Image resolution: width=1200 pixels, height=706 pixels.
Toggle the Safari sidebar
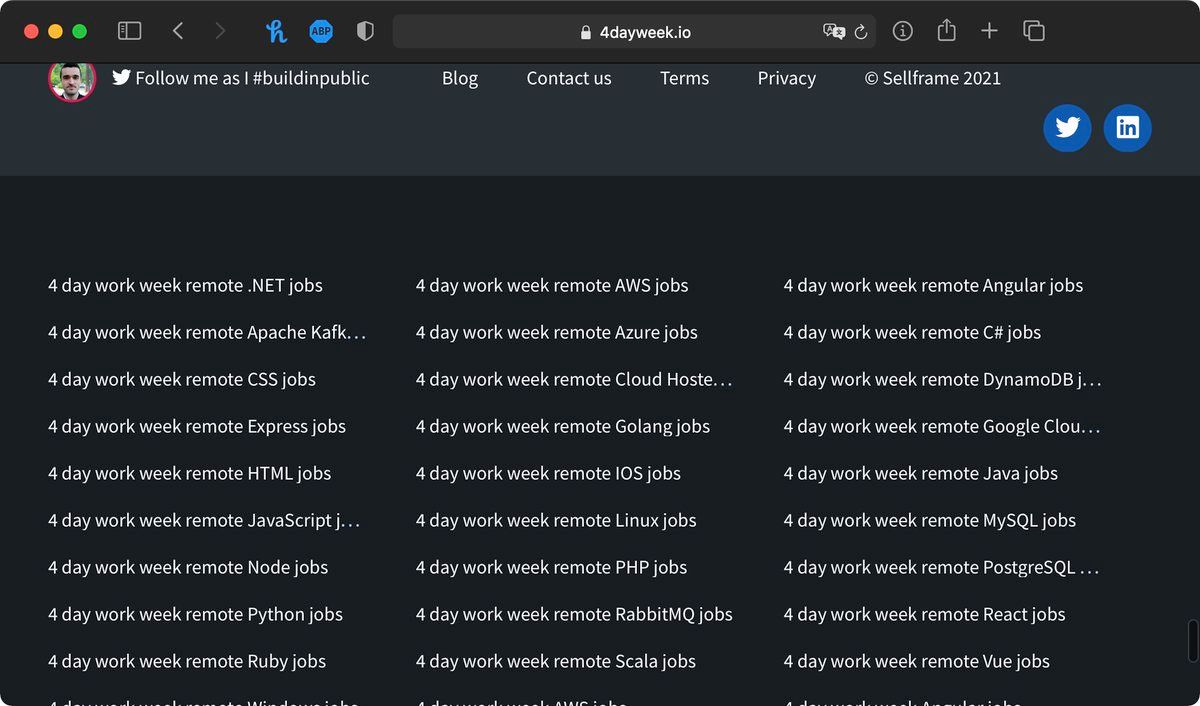pyautogui.click(x=129, y=31)
